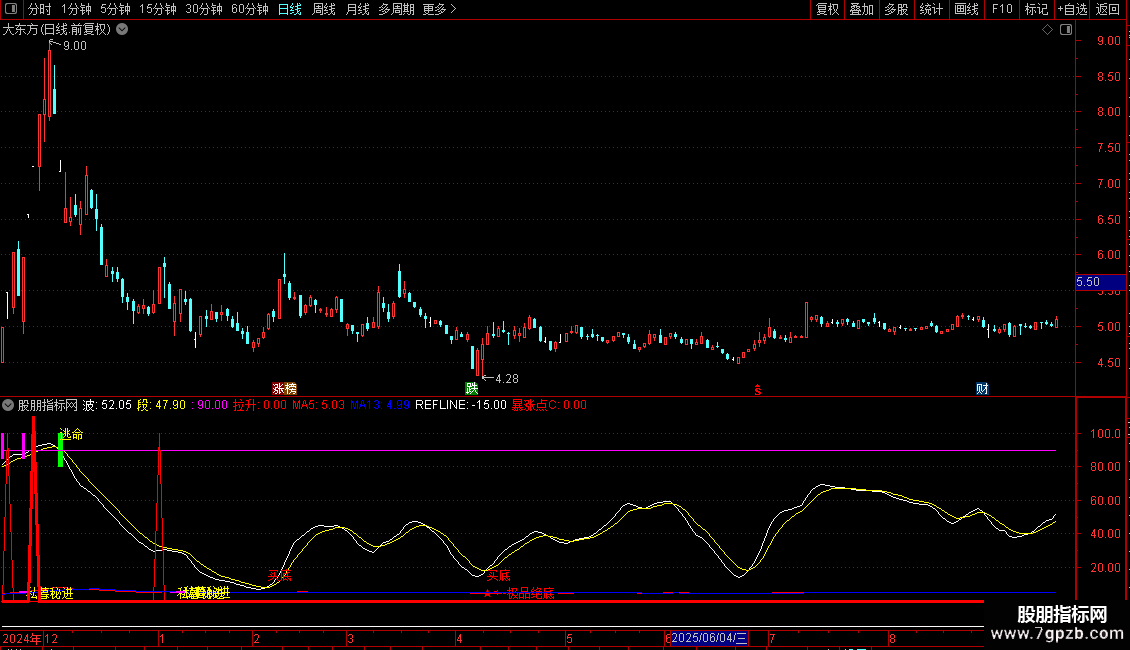Switch to the 分时 chart tab

pos(40,9)
